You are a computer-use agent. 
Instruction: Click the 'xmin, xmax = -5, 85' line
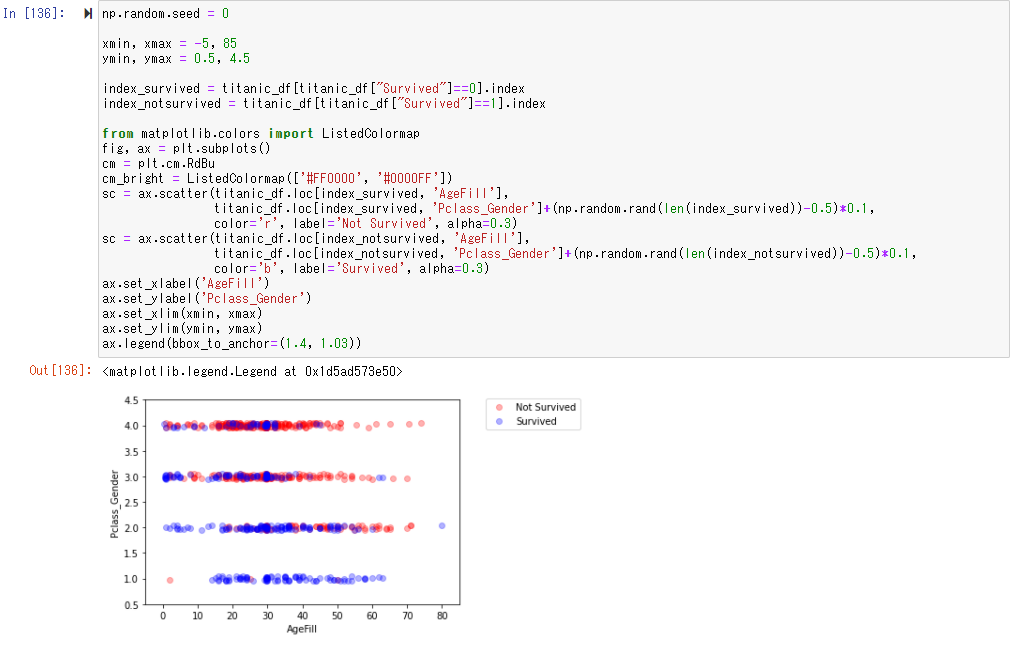(x=170, y=44)
